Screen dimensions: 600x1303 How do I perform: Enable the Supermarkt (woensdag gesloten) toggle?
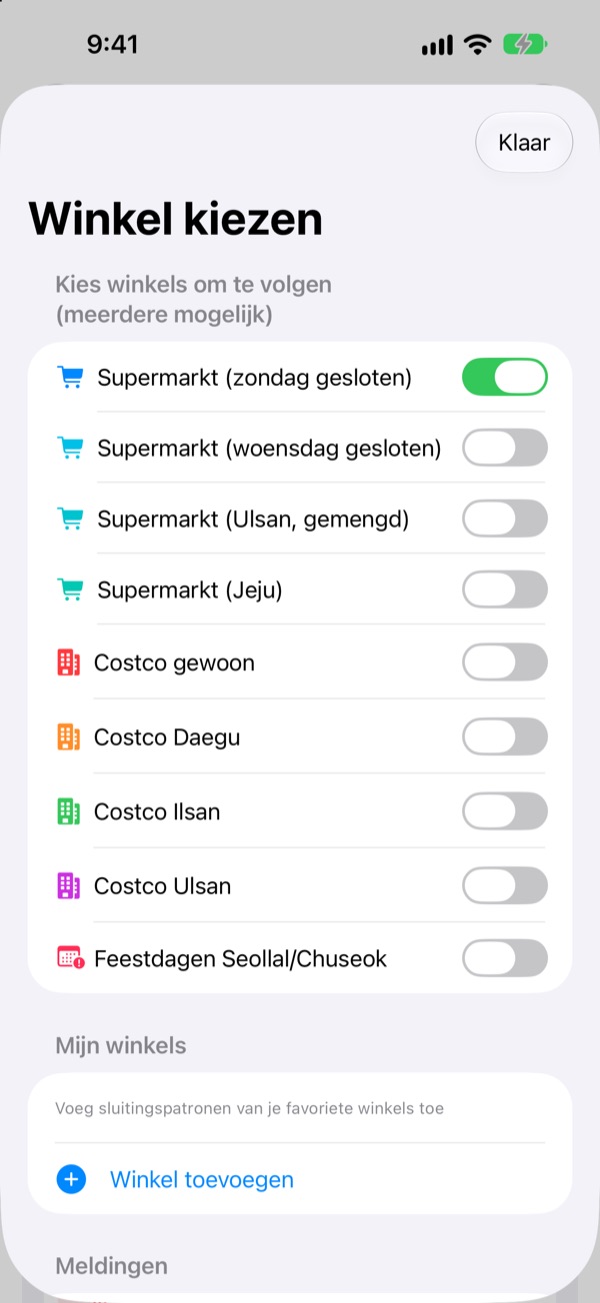[505, 448]
